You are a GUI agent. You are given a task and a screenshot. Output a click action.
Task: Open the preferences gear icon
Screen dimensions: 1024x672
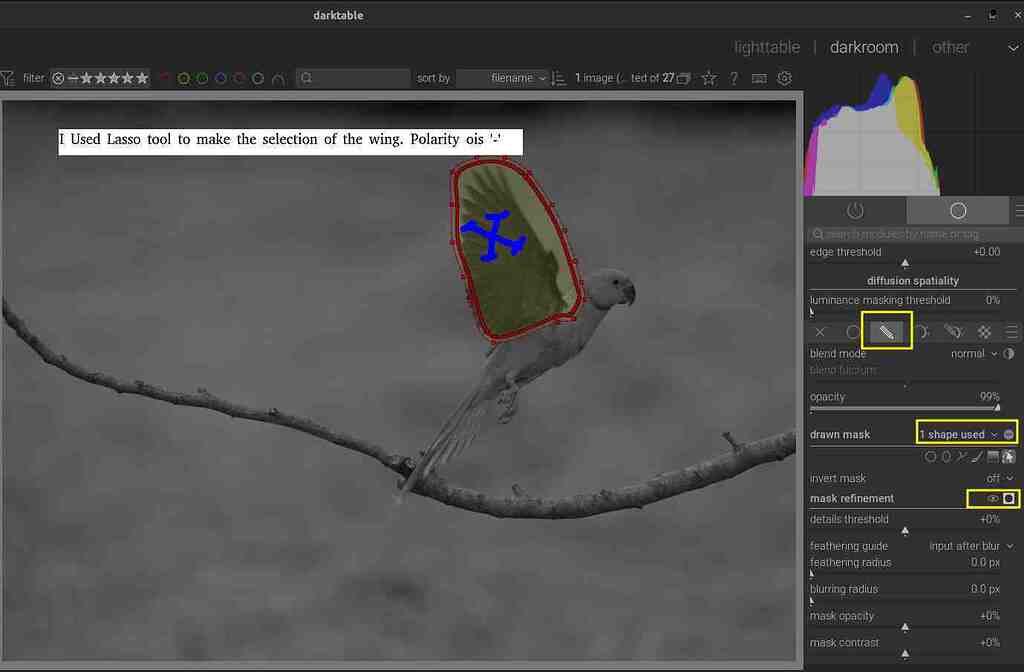point(785,78)
